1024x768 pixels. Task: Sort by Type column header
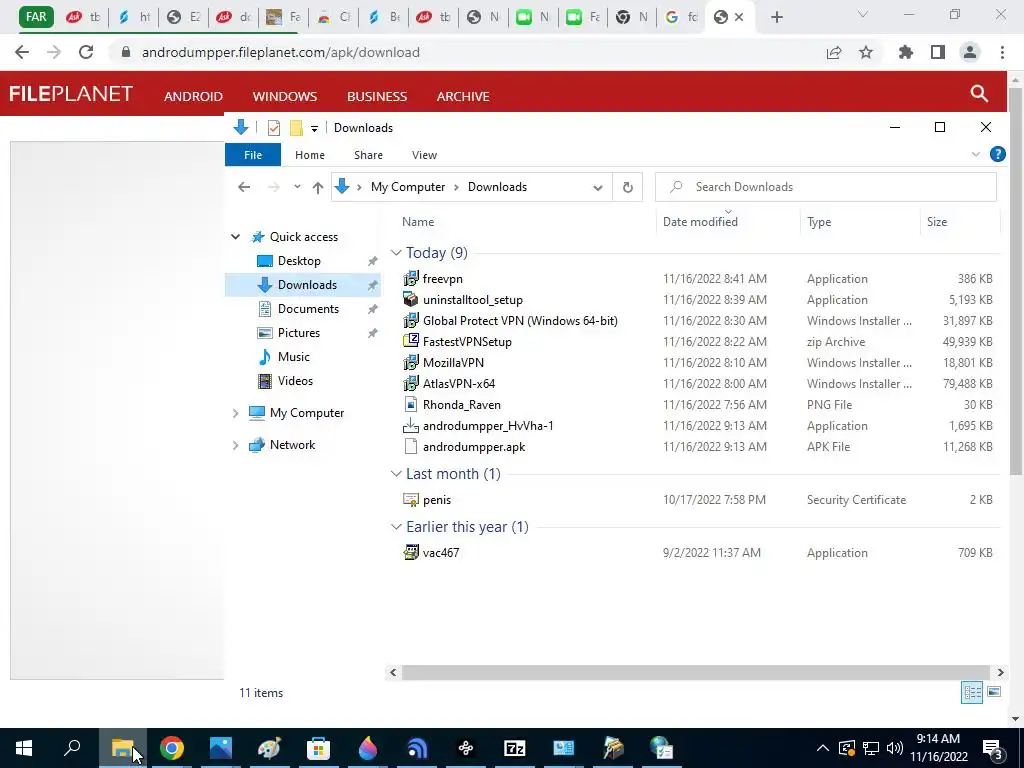pyautogui.click(x=860, y=221)
